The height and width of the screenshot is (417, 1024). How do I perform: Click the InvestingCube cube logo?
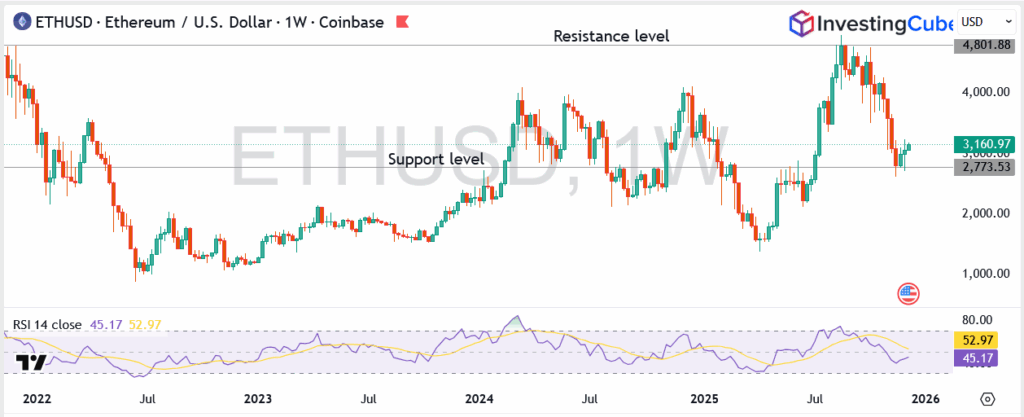pyautogui.click(x=804, y=22)
